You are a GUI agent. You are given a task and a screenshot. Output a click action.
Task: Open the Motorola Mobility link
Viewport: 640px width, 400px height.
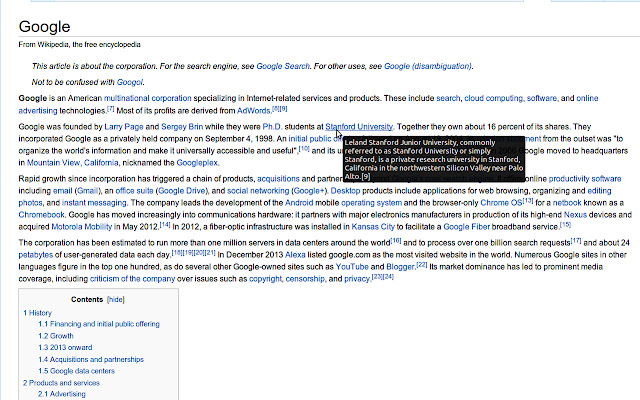[82, 227]
